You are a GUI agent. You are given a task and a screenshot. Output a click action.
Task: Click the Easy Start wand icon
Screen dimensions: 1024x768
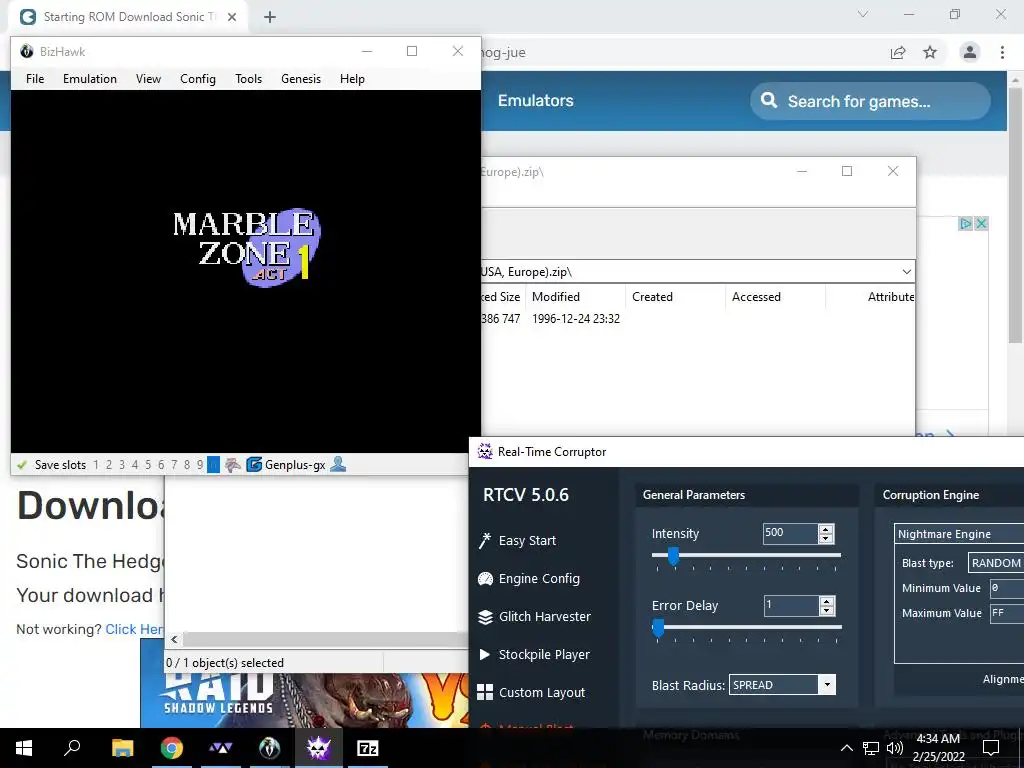(x=485, y=541)
